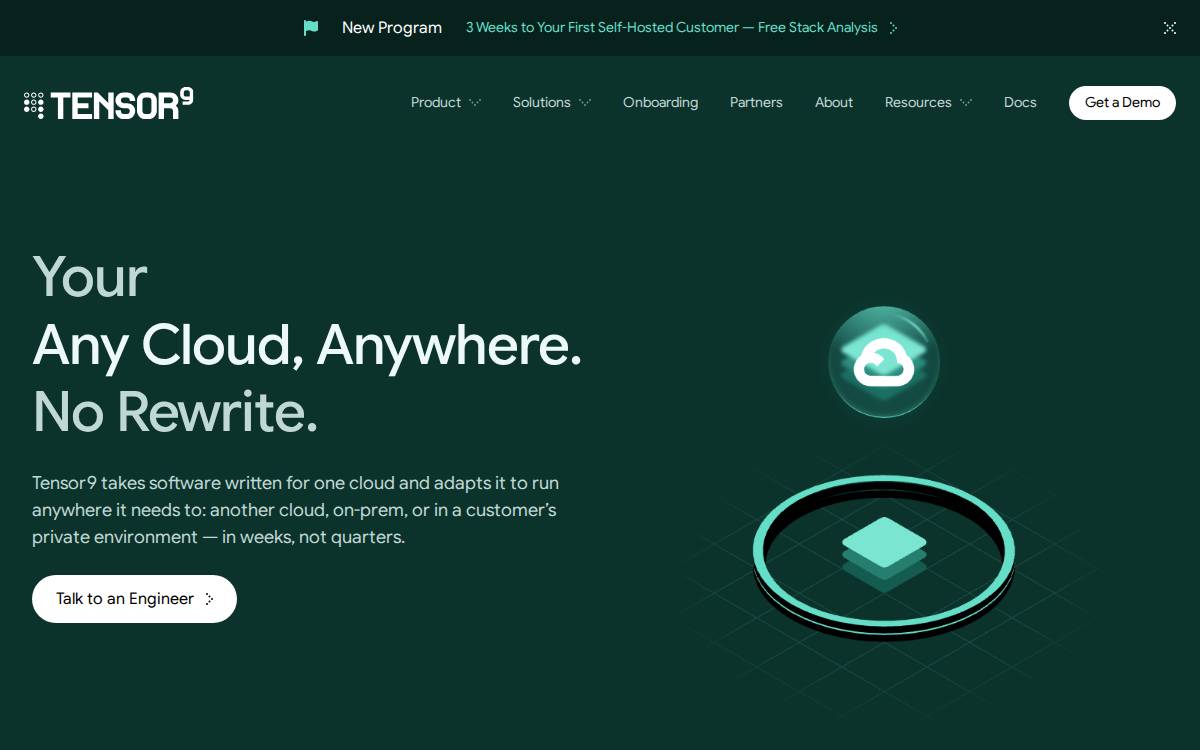
Task: Click Talk to an Engineer button
Action: pos(134,599)
